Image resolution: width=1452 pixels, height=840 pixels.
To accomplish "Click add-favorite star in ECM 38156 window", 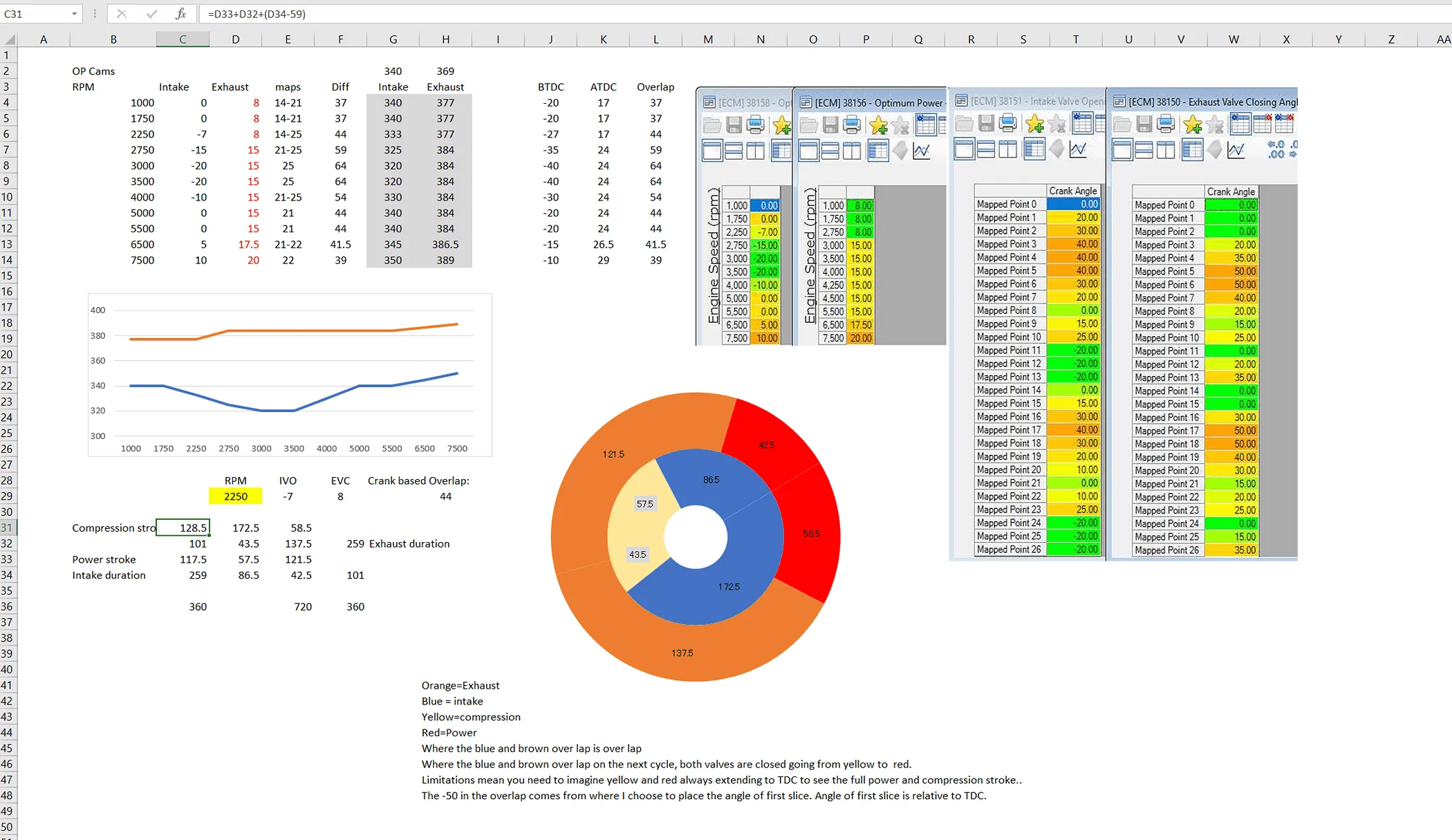I will pyautogui.click(x=878, y=125).
